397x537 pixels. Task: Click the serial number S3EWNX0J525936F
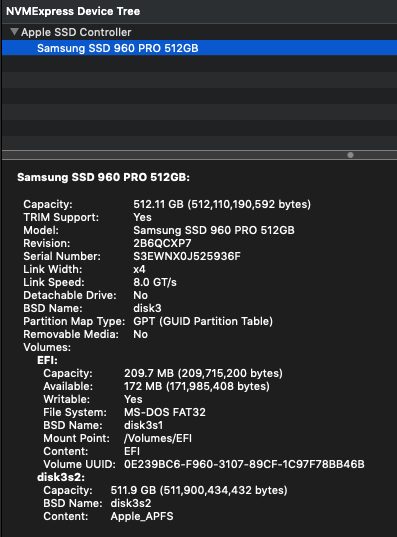click(187, 256)
